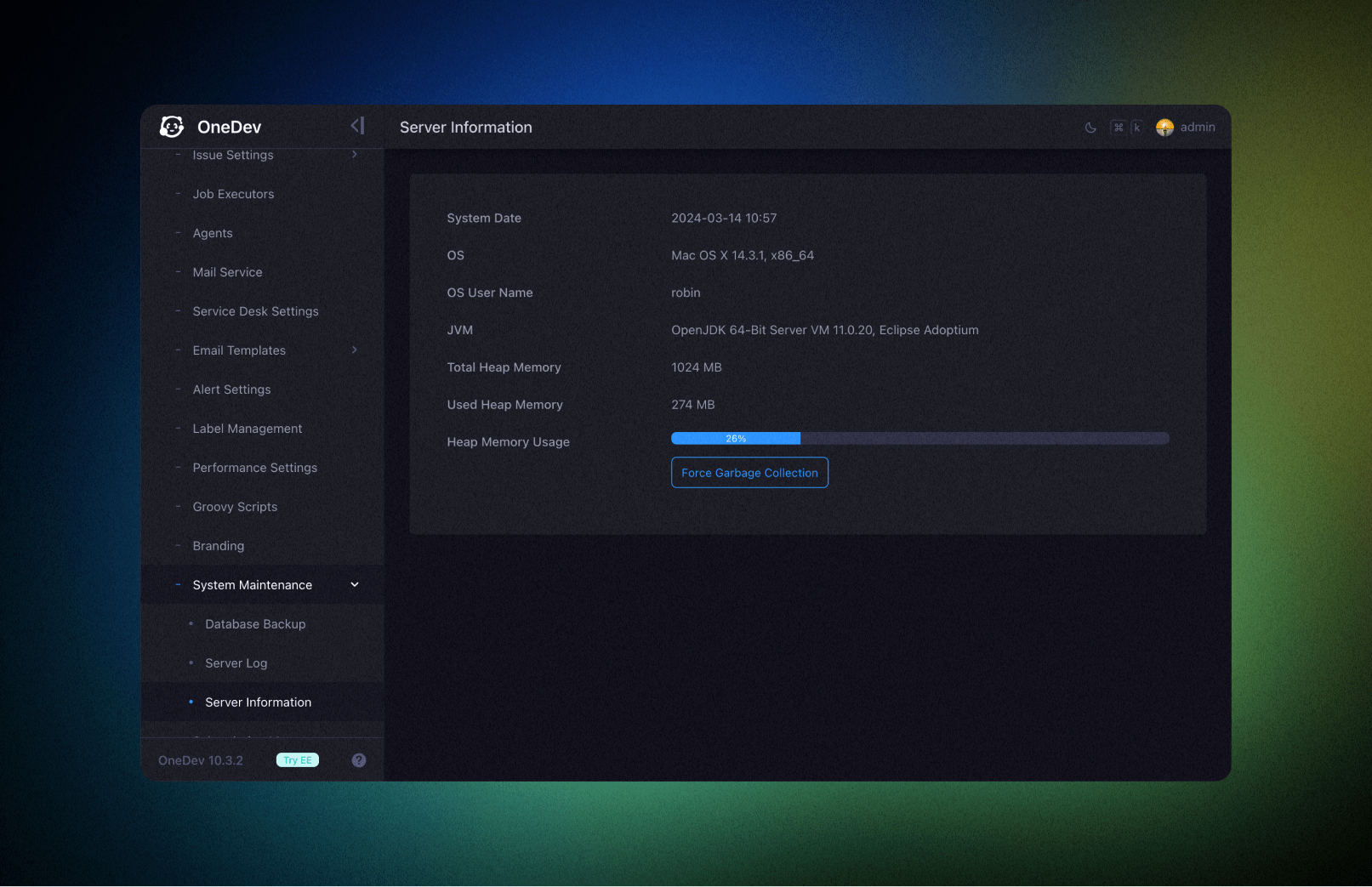
Task: Click the OneDev brand name text
Action: [229, 127]
